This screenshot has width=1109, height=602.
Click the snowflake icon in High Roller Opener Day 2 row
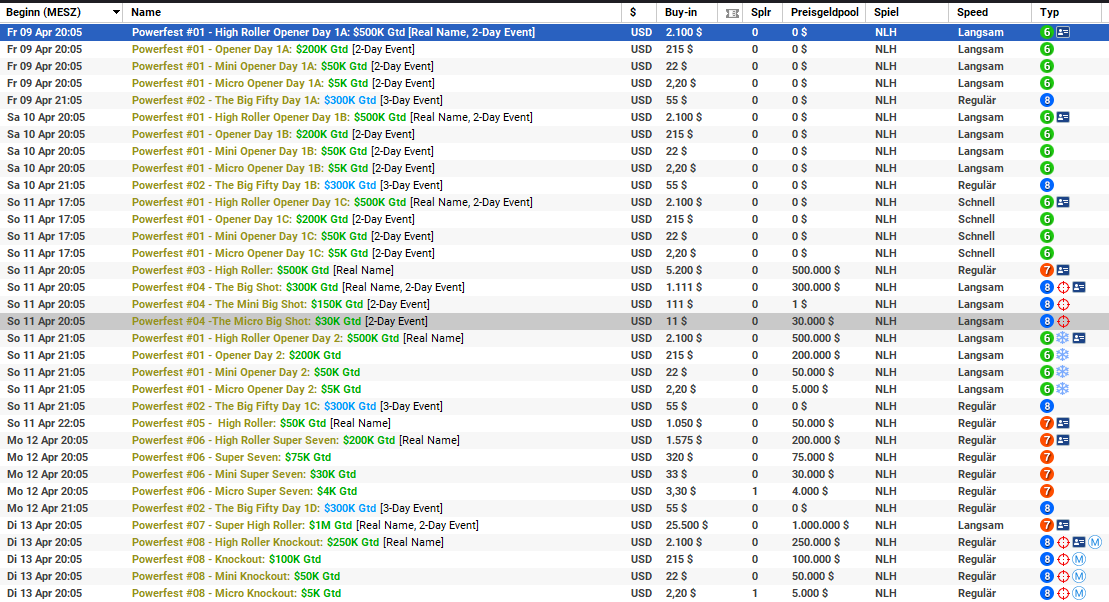(x=1063, y=338)
